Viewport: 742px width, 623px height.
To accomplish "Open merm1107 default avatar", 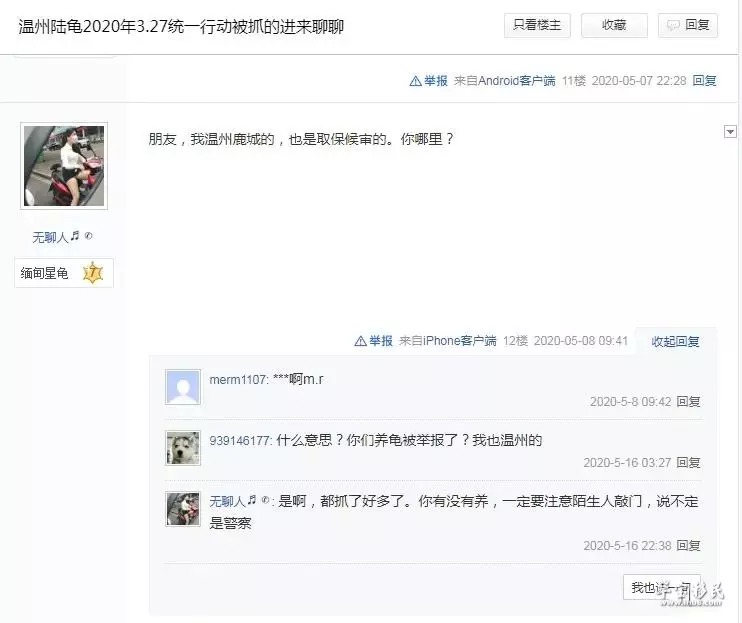I will click(x=183, y=387).
